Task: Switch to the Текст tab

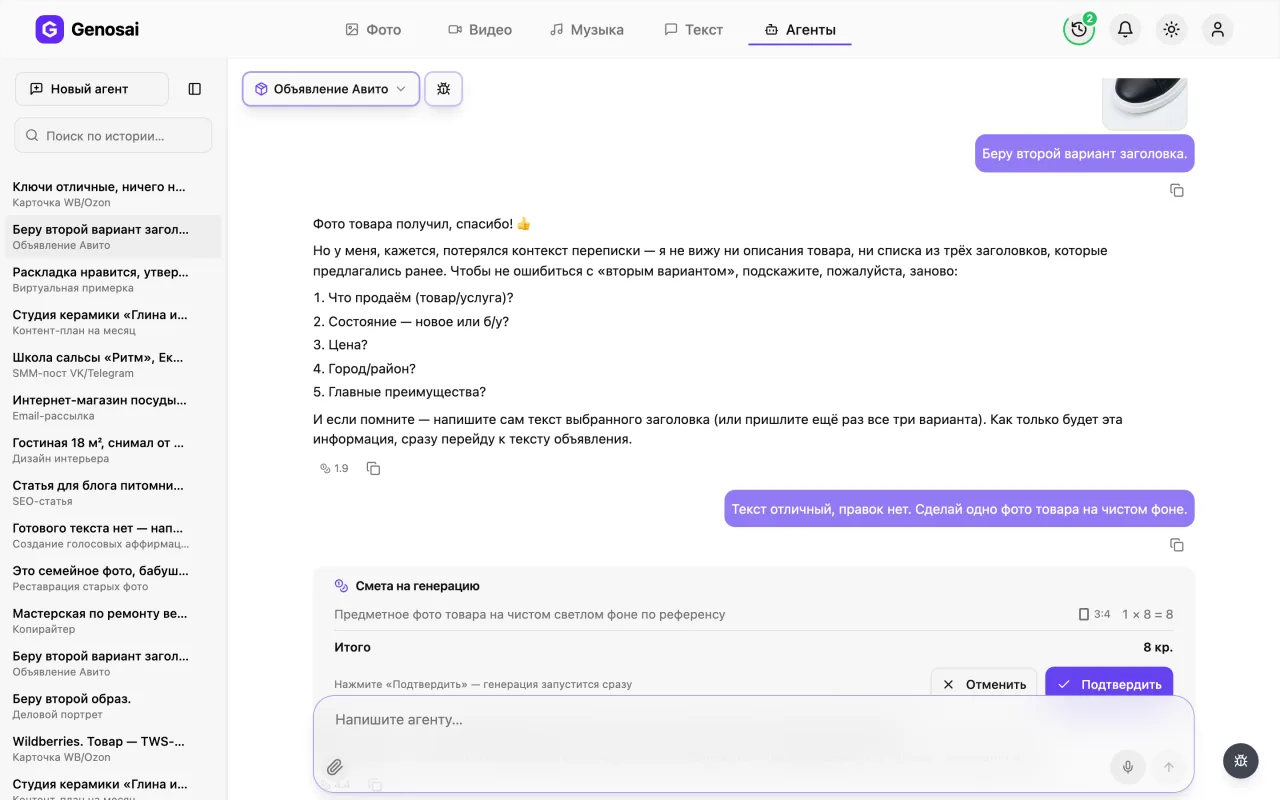Action: [x=693, y=30]
